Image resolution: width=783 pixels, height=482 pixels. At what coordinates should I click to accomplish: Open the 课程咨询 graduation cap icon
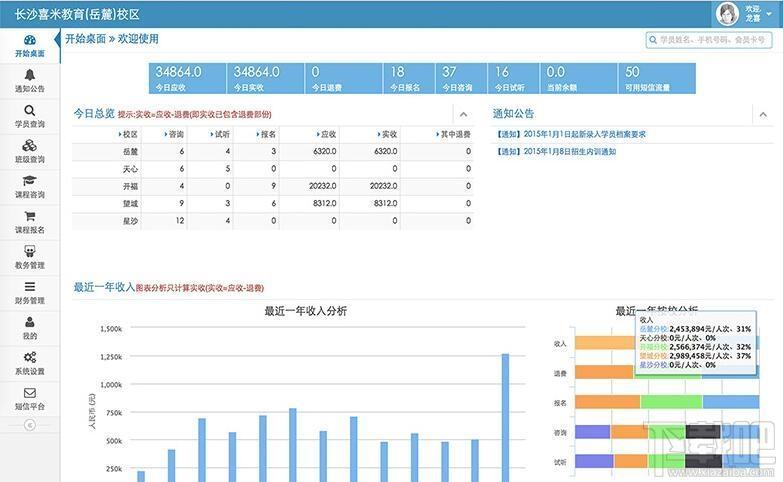pyautogui.click(x=29, y=181)
